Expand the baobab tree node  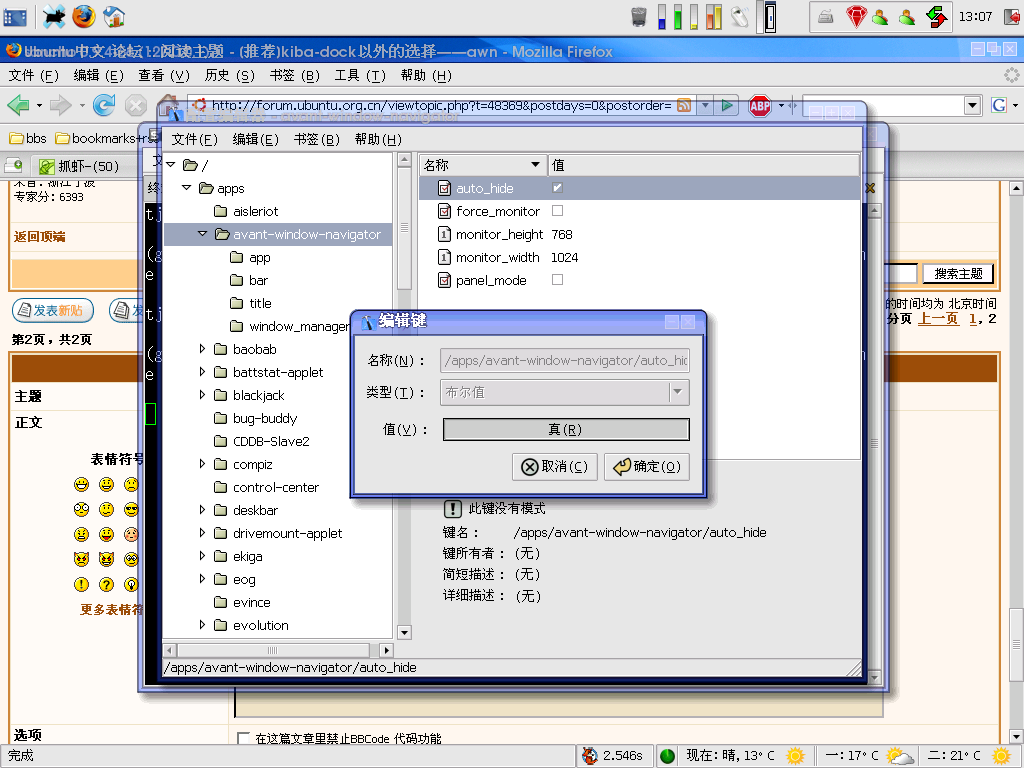point(202,349)
